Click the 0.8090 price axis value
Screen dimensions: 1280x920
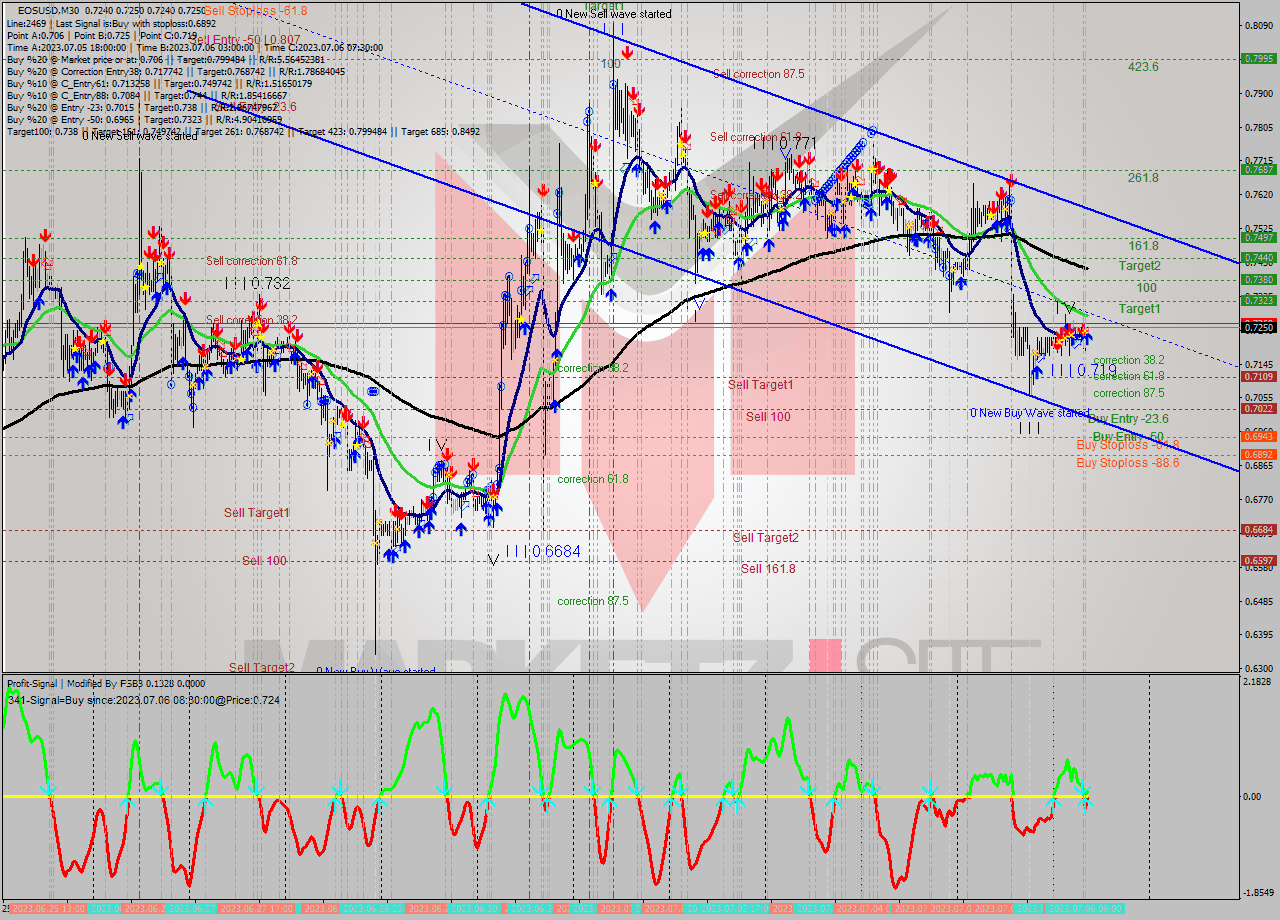(1257, 26)
